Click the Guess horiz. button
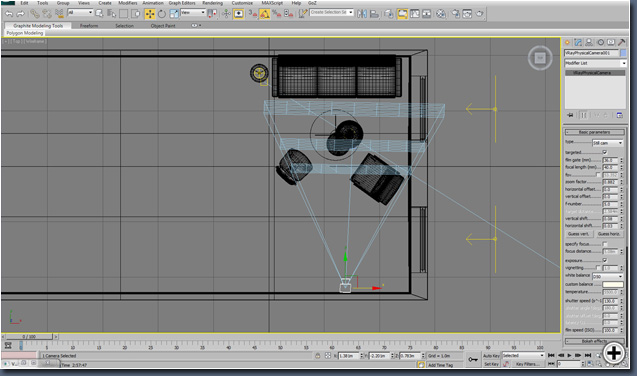Image resolution: width=637 pixels, height=376 pixels. pos(609,234)
